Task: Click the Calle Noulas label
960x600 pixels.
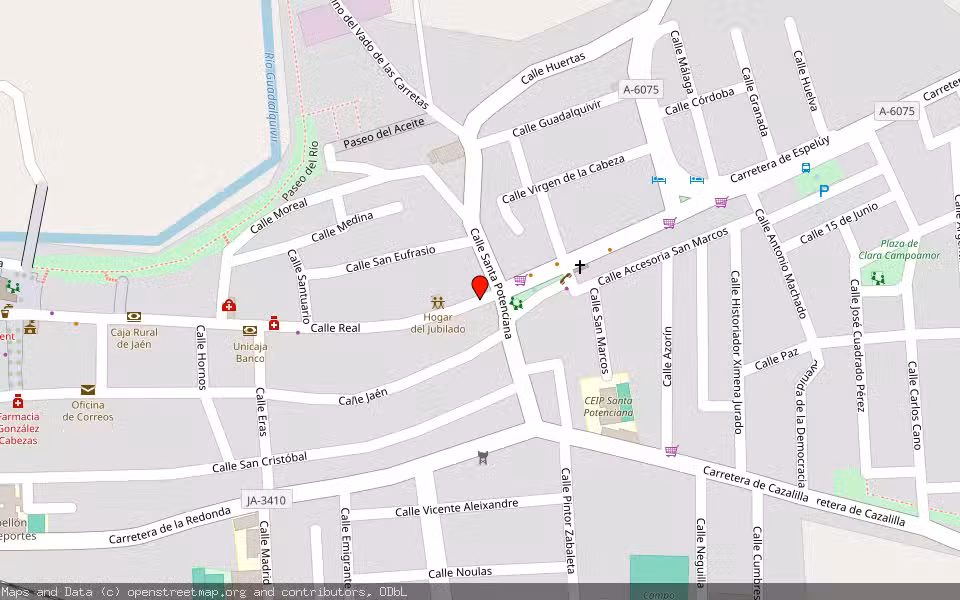Action: click(460, 572)
